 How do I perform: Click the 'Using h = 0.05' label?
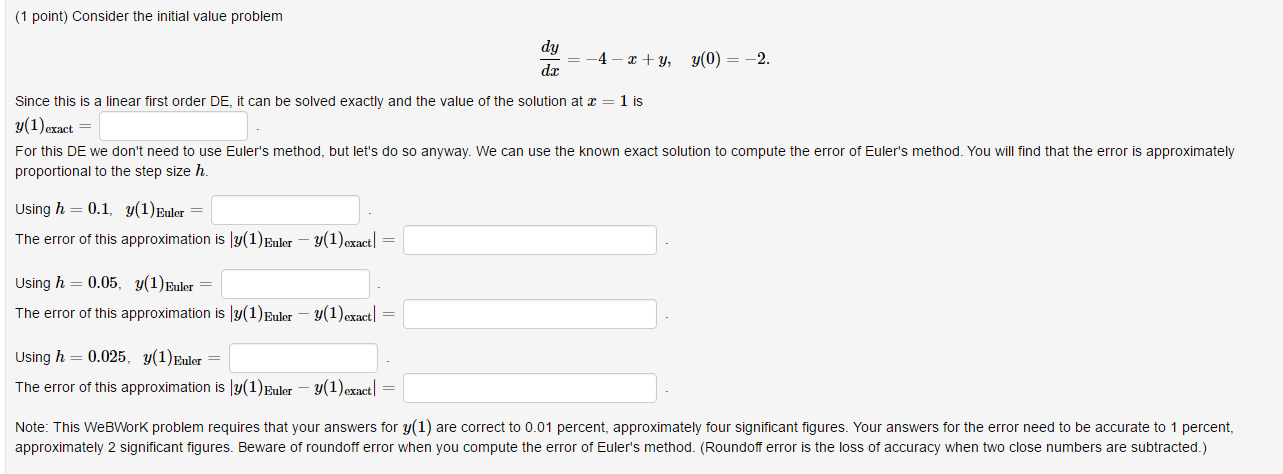[x=115, y=284]
